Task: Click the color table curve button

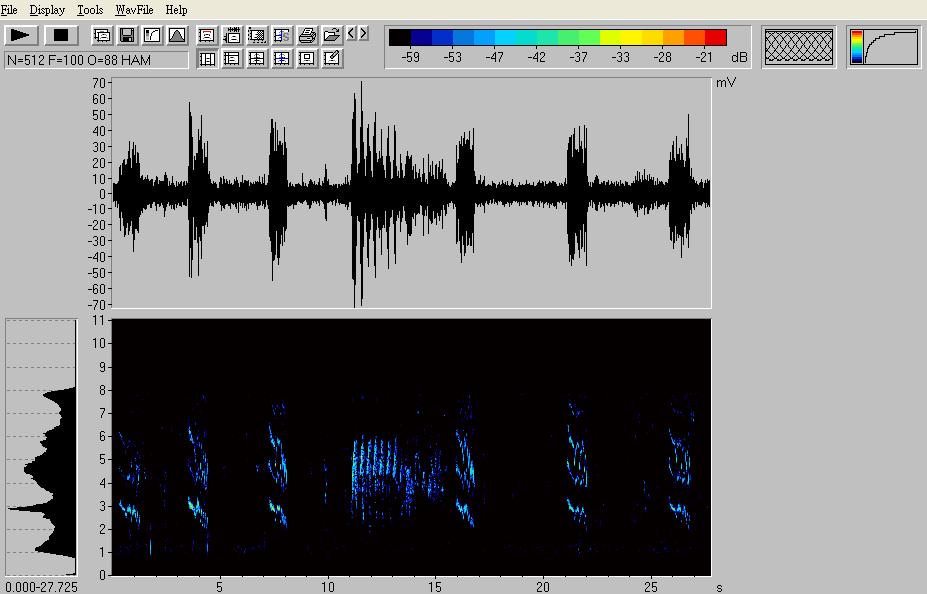Action: (x=884, y=47)
